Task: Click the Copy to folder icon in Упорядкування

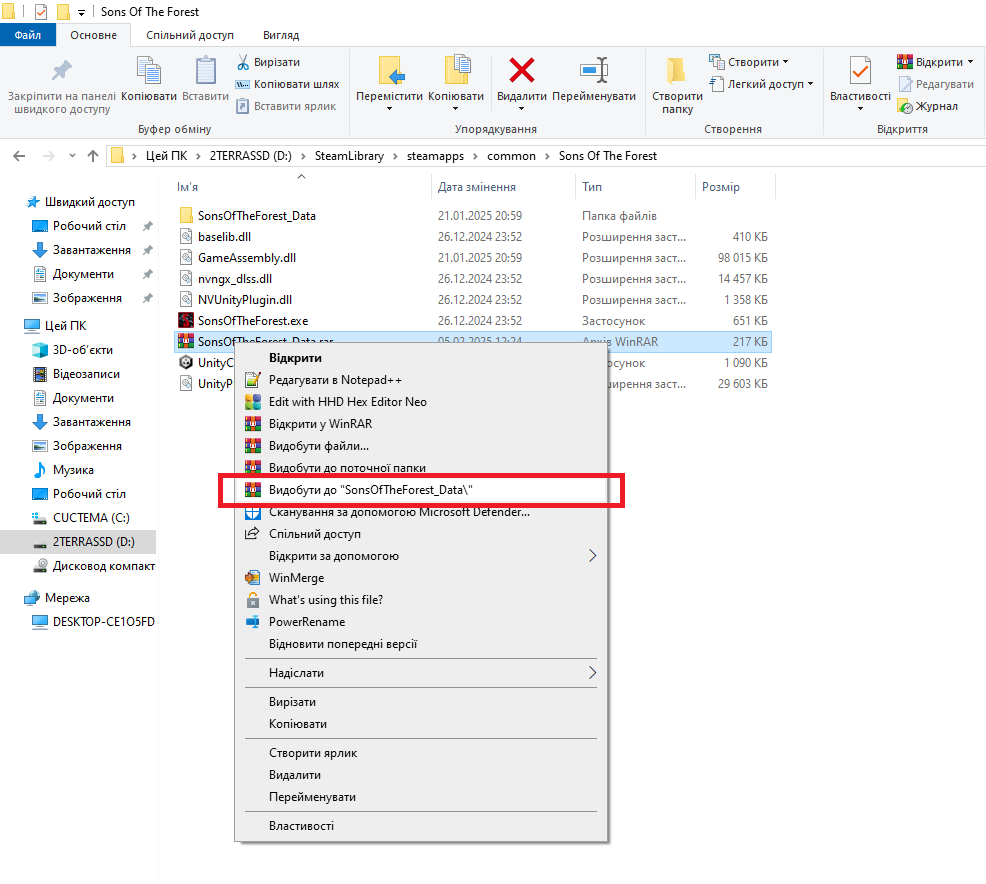Action: click(x=457, y=70)
